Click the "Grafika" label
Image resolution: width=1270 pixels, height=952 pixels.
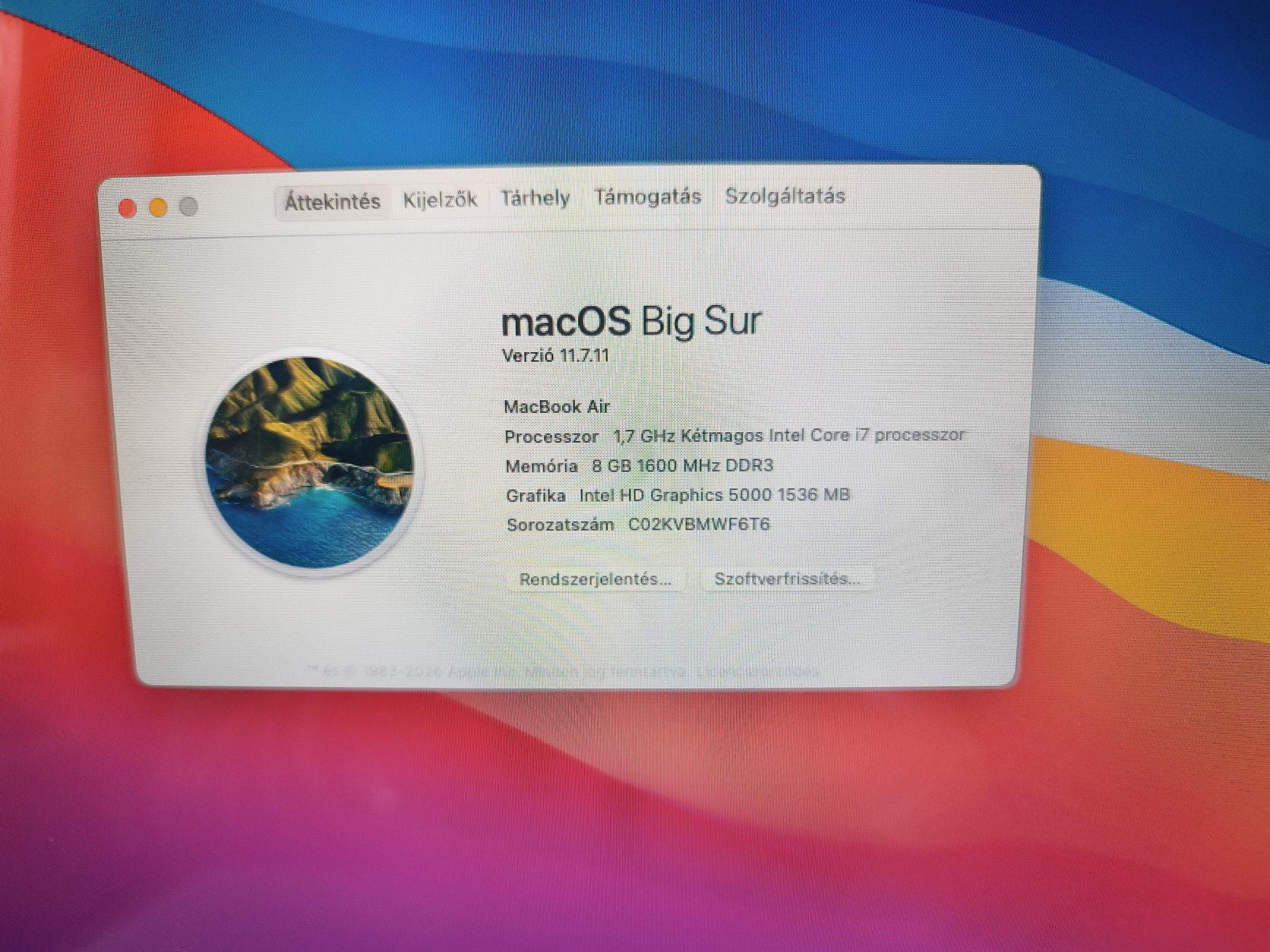pos(536,496)
